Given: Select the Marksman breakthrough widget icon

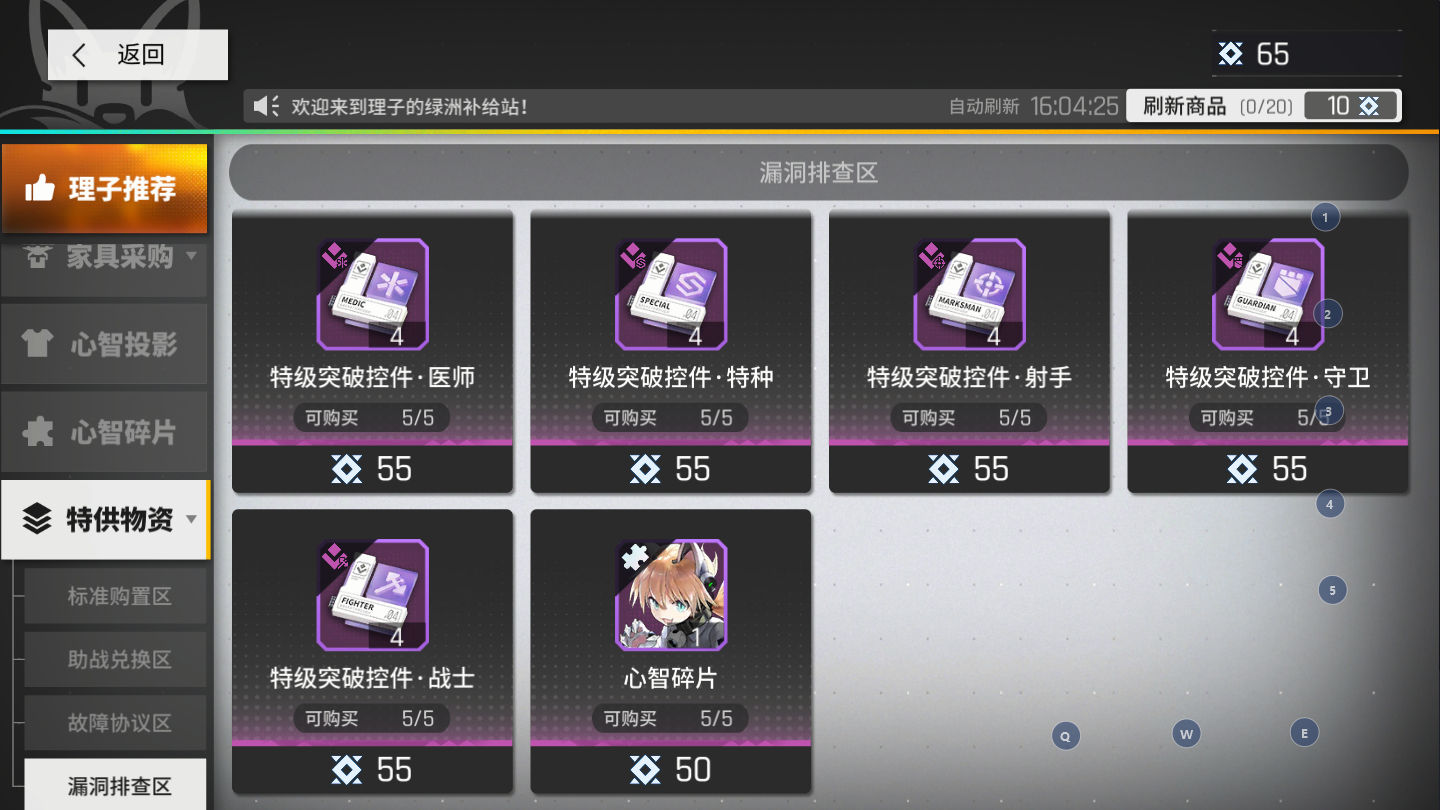Looking at the screenshot, I should (x=969, y=294).
